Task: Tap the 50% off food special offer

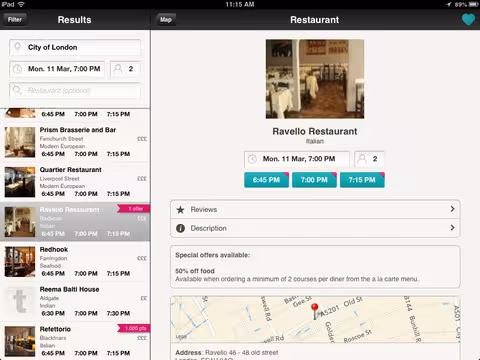Action: [297, 275]
